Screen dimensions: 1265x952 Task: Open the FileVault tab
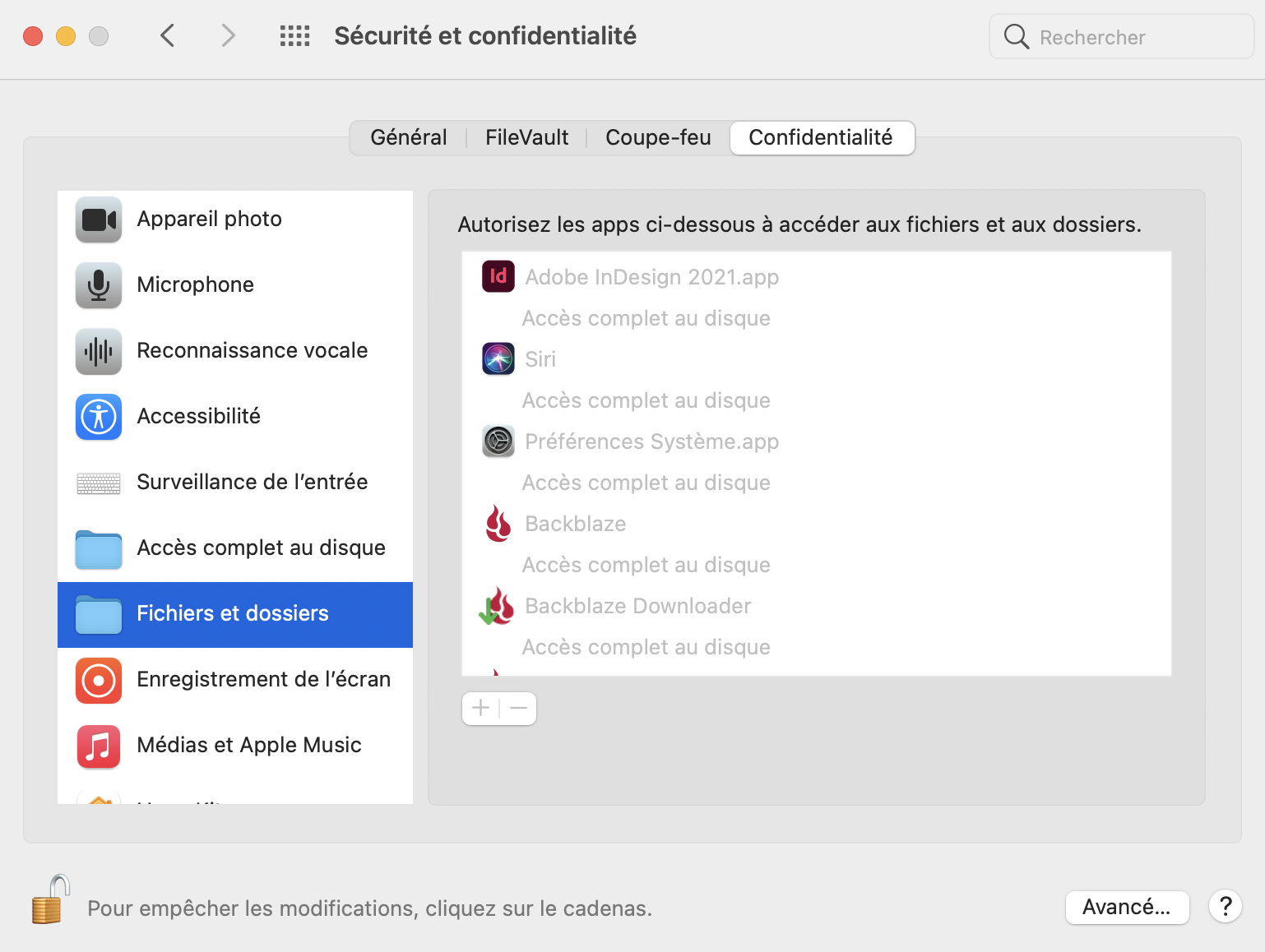pos(526,137)
